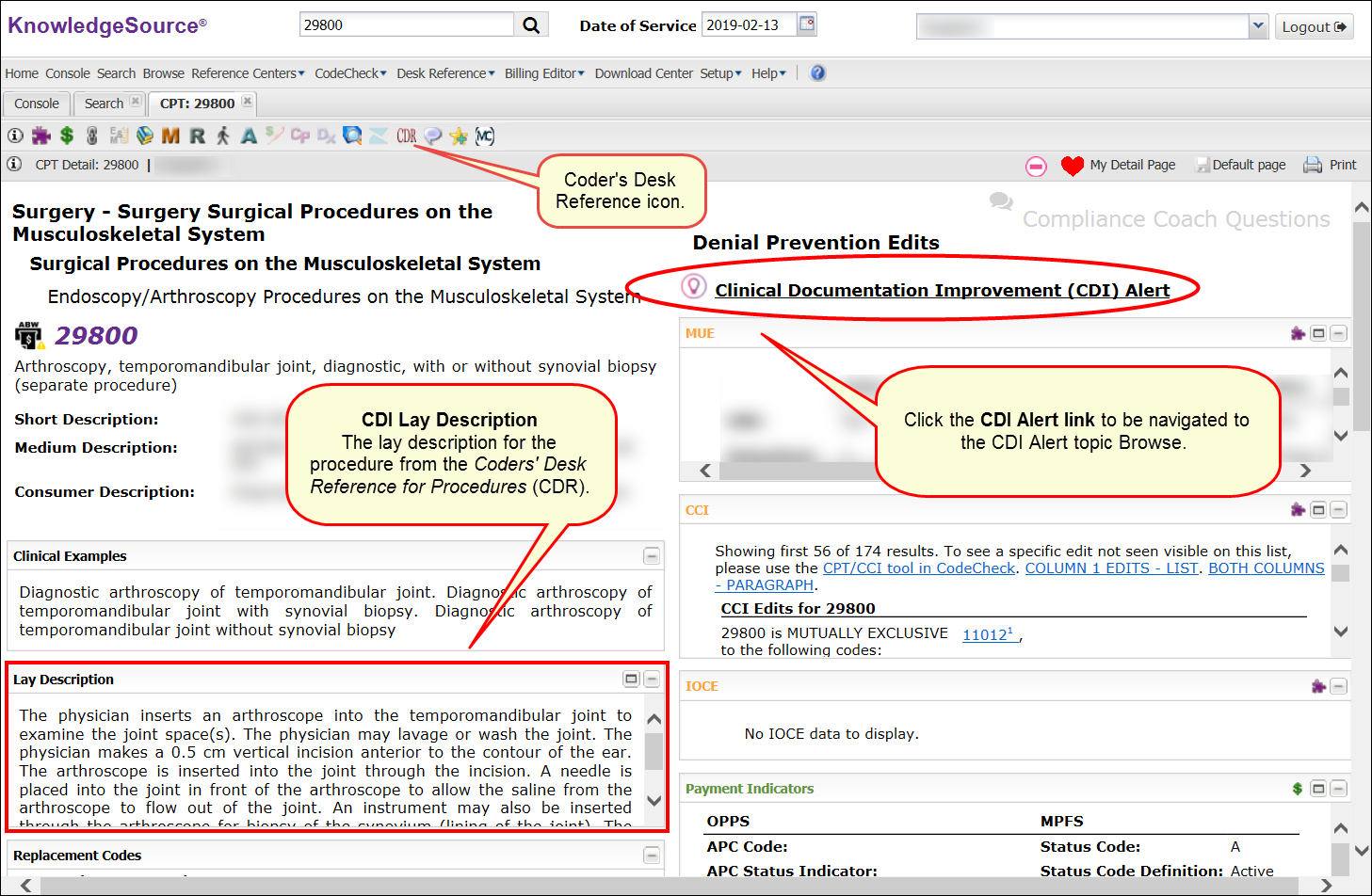The height and width of the screenshot is (896, 1372).
Task: Open the Clinical Documentation Improvement (CDI) Alert link
Action: 942,290
